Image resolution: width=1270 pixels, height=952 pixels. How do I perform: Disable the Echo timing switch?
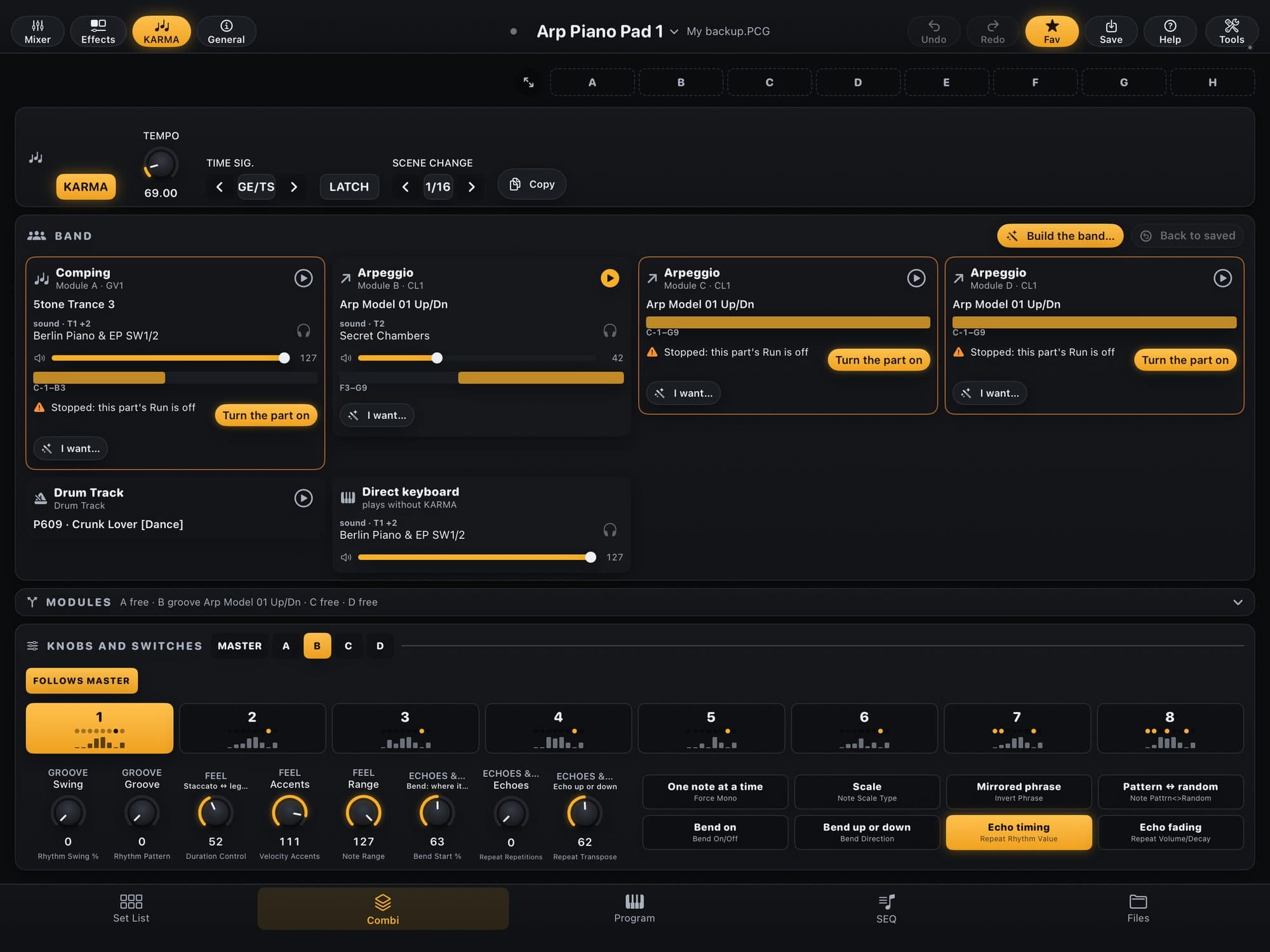coord(1019,832)
